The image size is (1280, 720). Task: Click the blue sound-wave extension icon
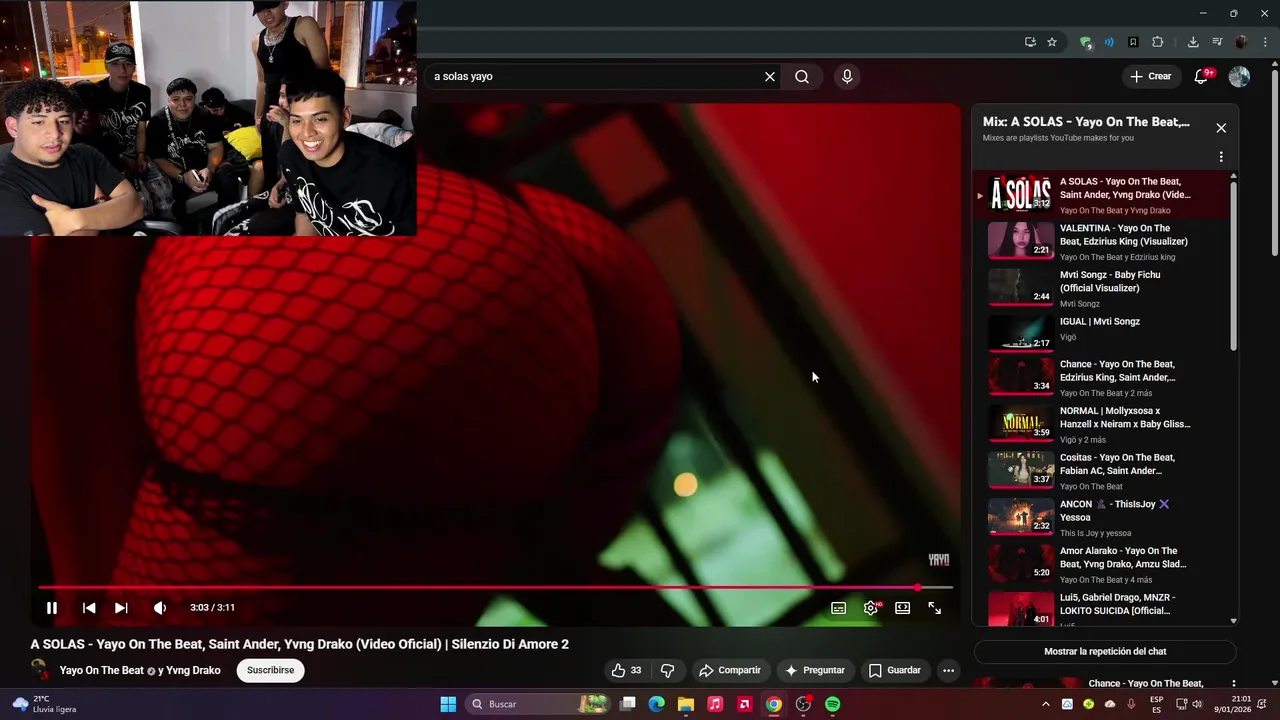point(1109,42)
